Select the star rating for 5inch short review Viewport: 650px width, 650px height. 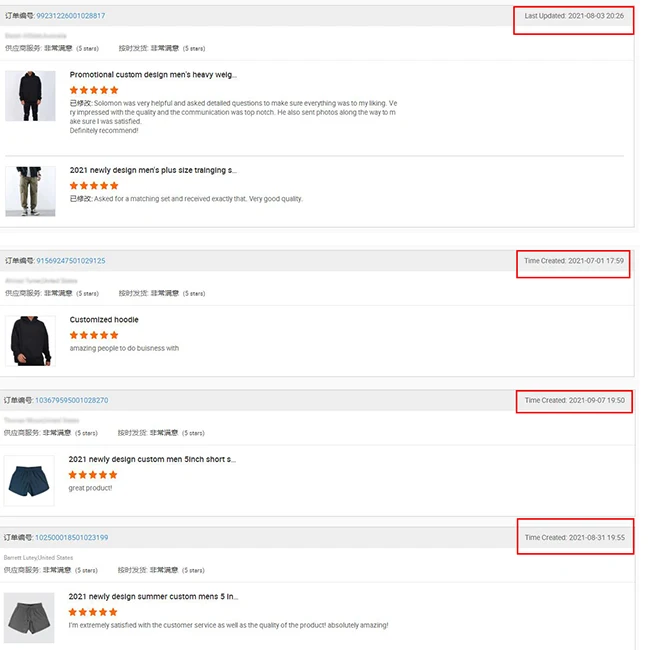(94, 475)
